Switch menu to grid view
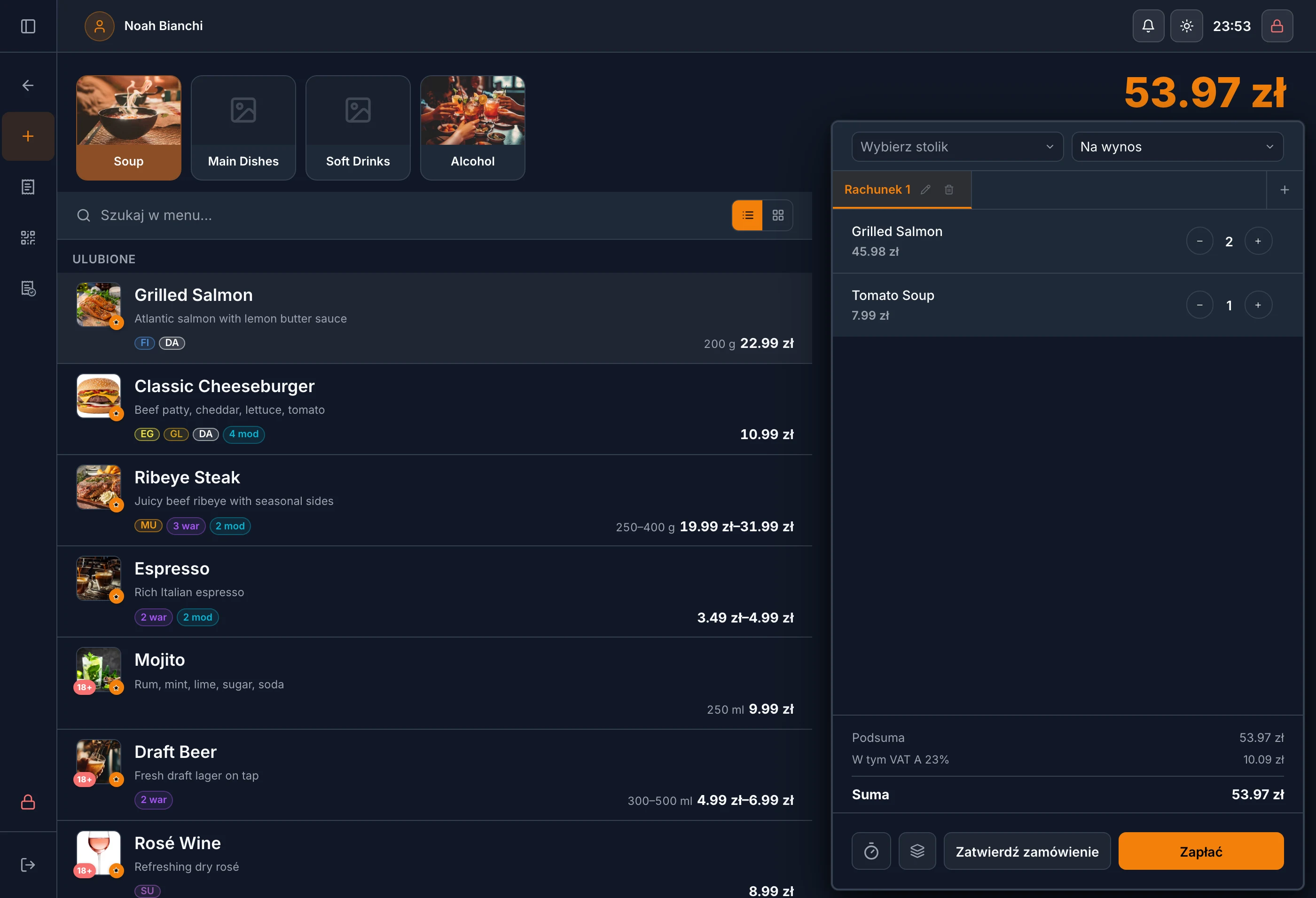Viewport: 1316px width, 898px height. [x=777, y=215]
